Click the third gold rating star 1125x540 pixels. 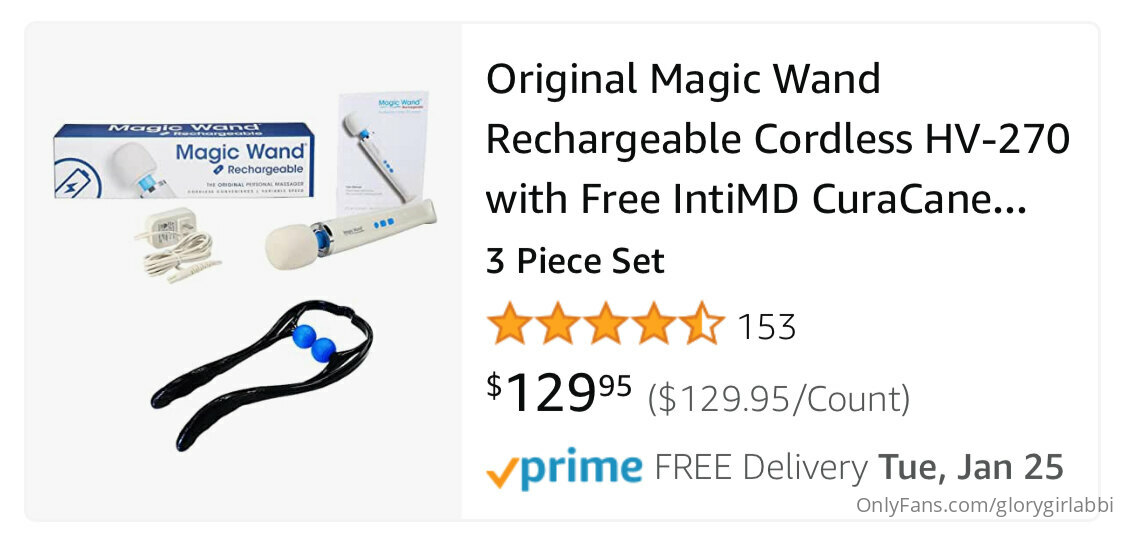[x=606, y=324]
